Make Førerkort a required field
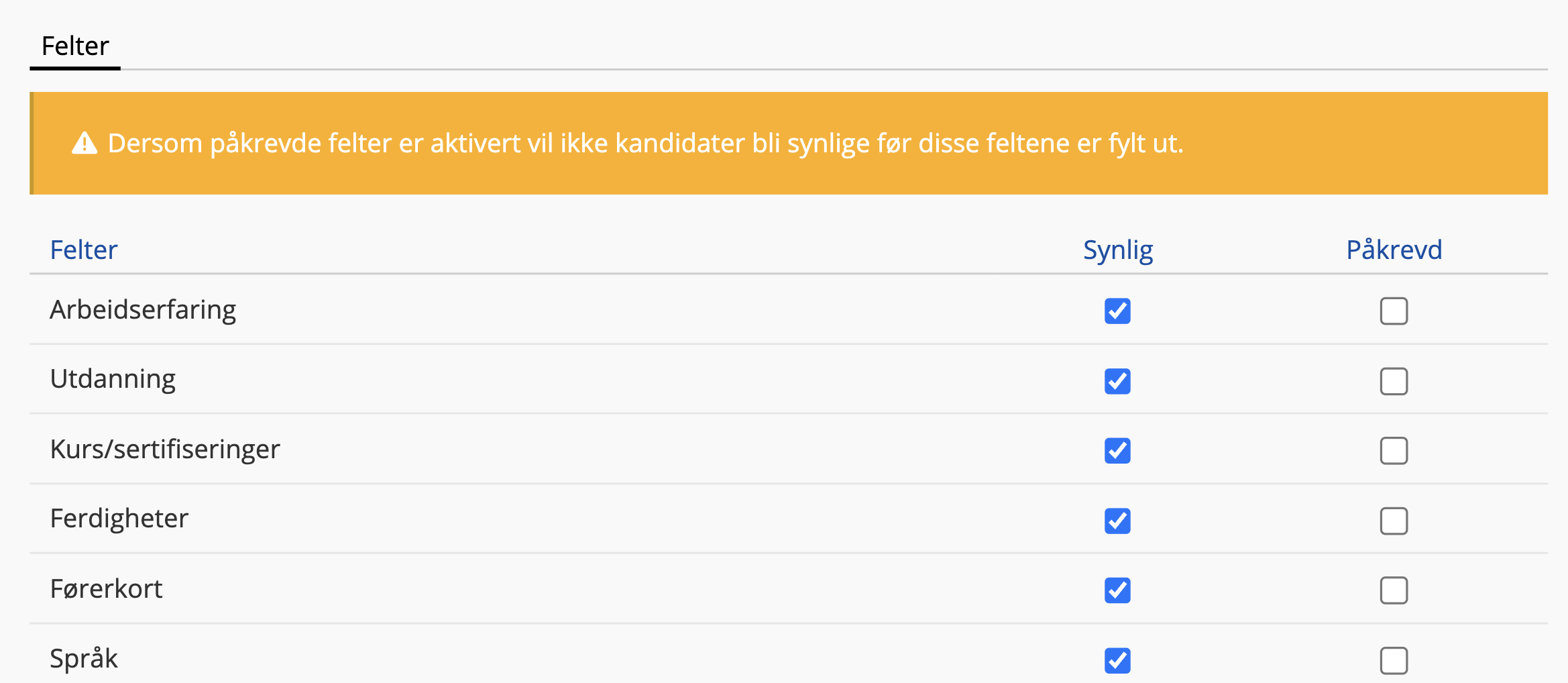Screen dimensions: 1568x683 [x=1394, y=590]
